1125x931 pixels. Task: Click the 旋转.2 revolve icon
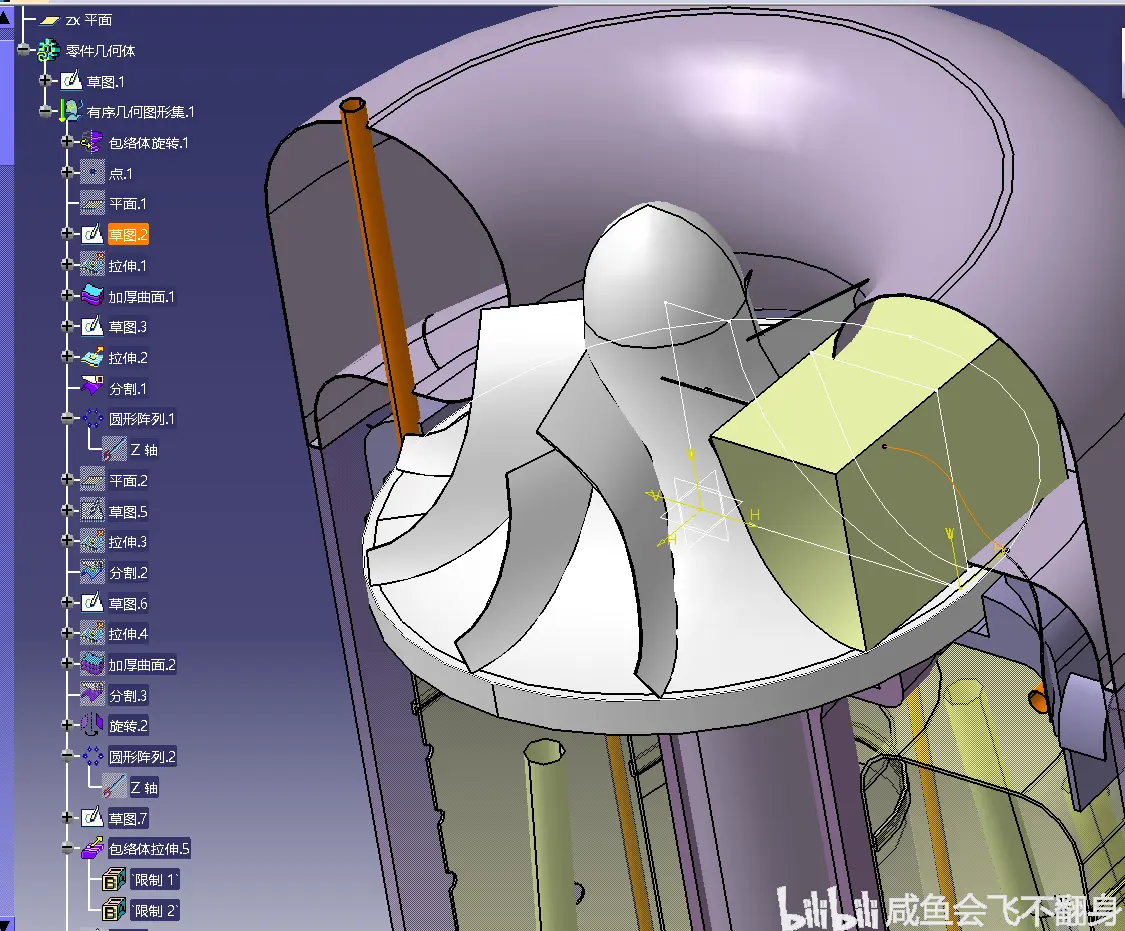tap(92, 725)
